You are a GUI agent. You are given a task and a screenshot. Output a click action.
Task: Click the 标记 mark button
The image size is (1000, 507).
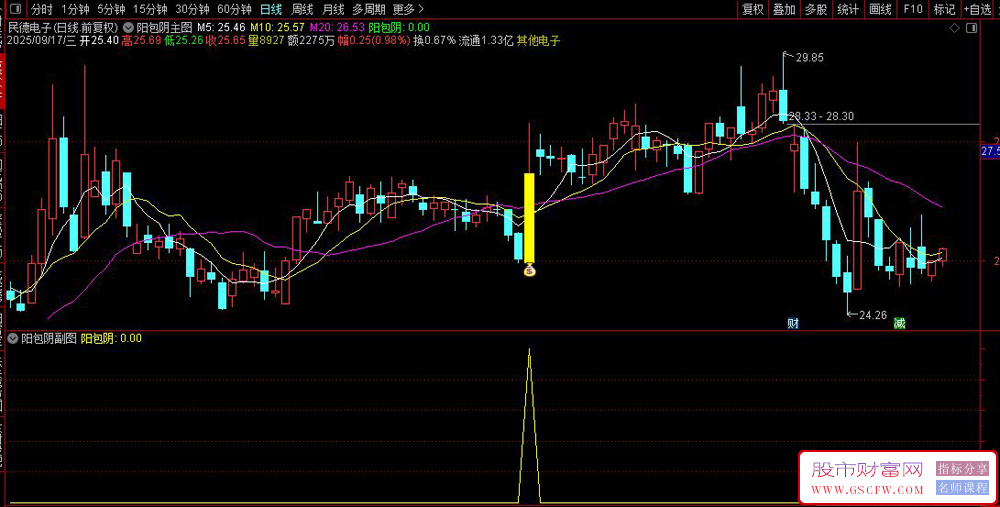[x=945, y=9]
